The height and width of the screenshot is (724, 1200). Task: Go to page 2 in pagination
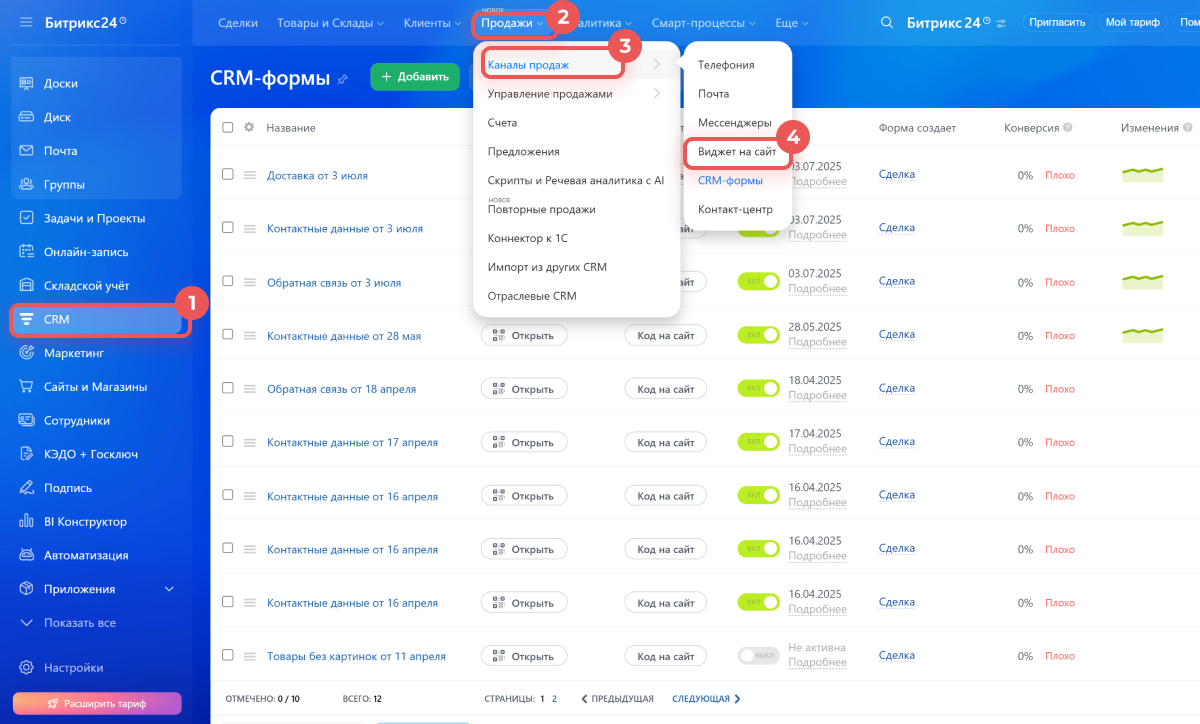click(554, 699)
